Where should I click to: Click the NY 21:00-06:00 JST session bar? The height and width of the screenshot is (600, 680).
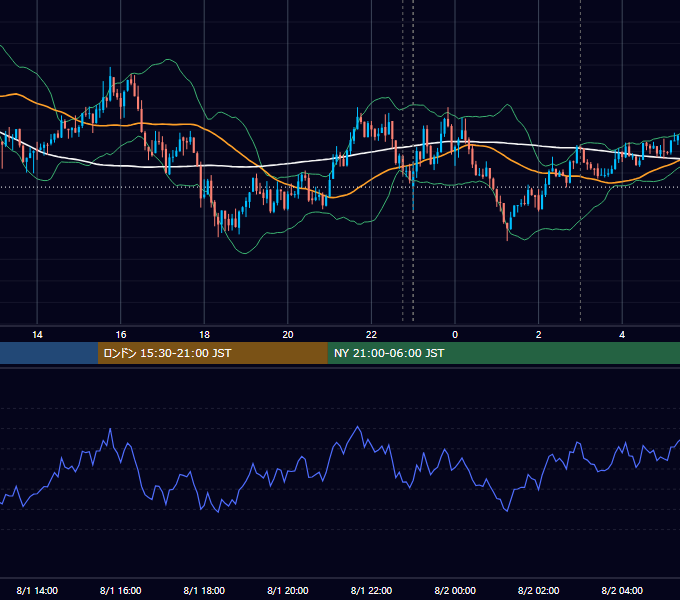point(503,353)
